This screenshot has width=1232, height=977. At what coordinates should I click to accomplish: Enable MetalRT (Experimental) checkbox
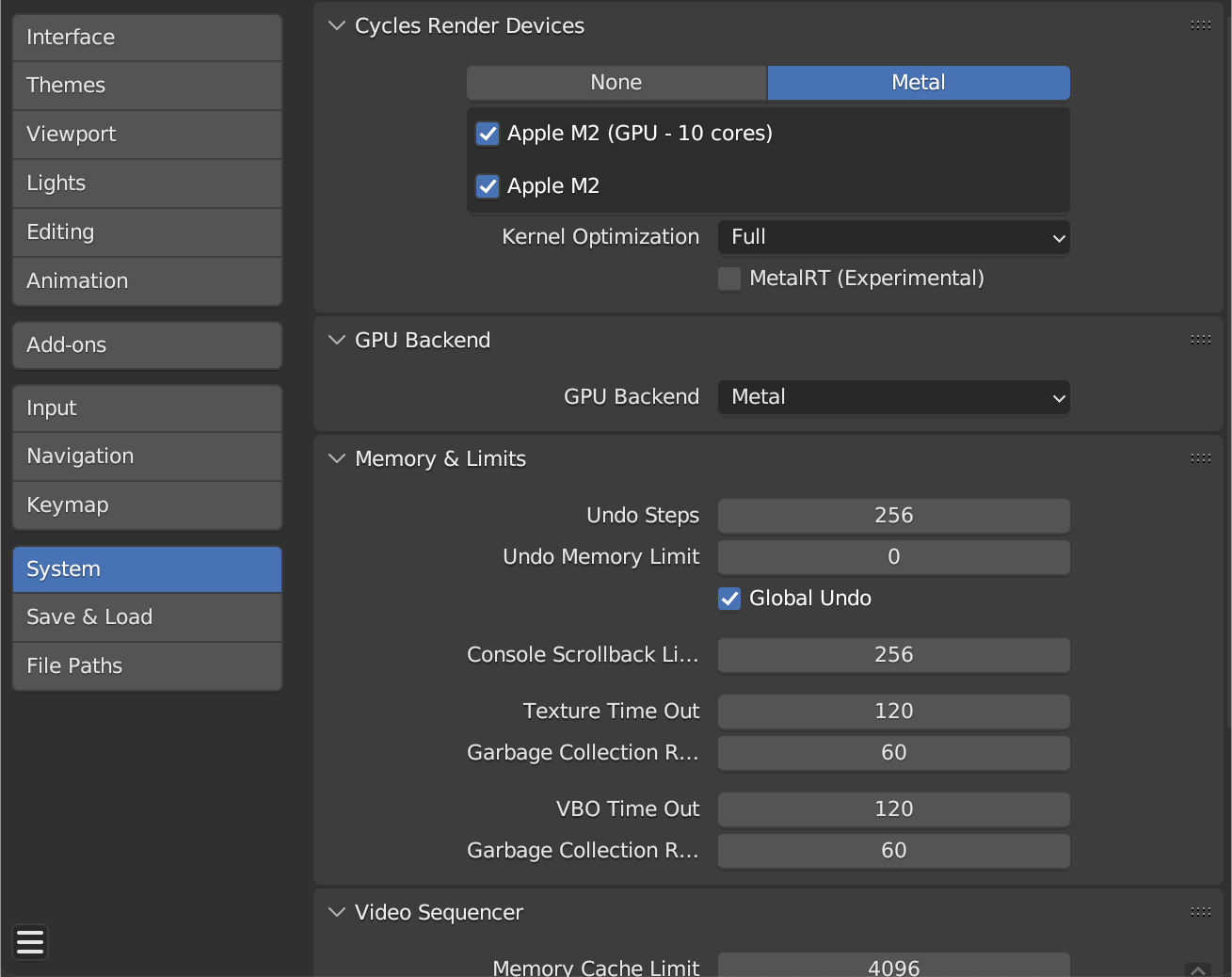click(x=729, y=279)
